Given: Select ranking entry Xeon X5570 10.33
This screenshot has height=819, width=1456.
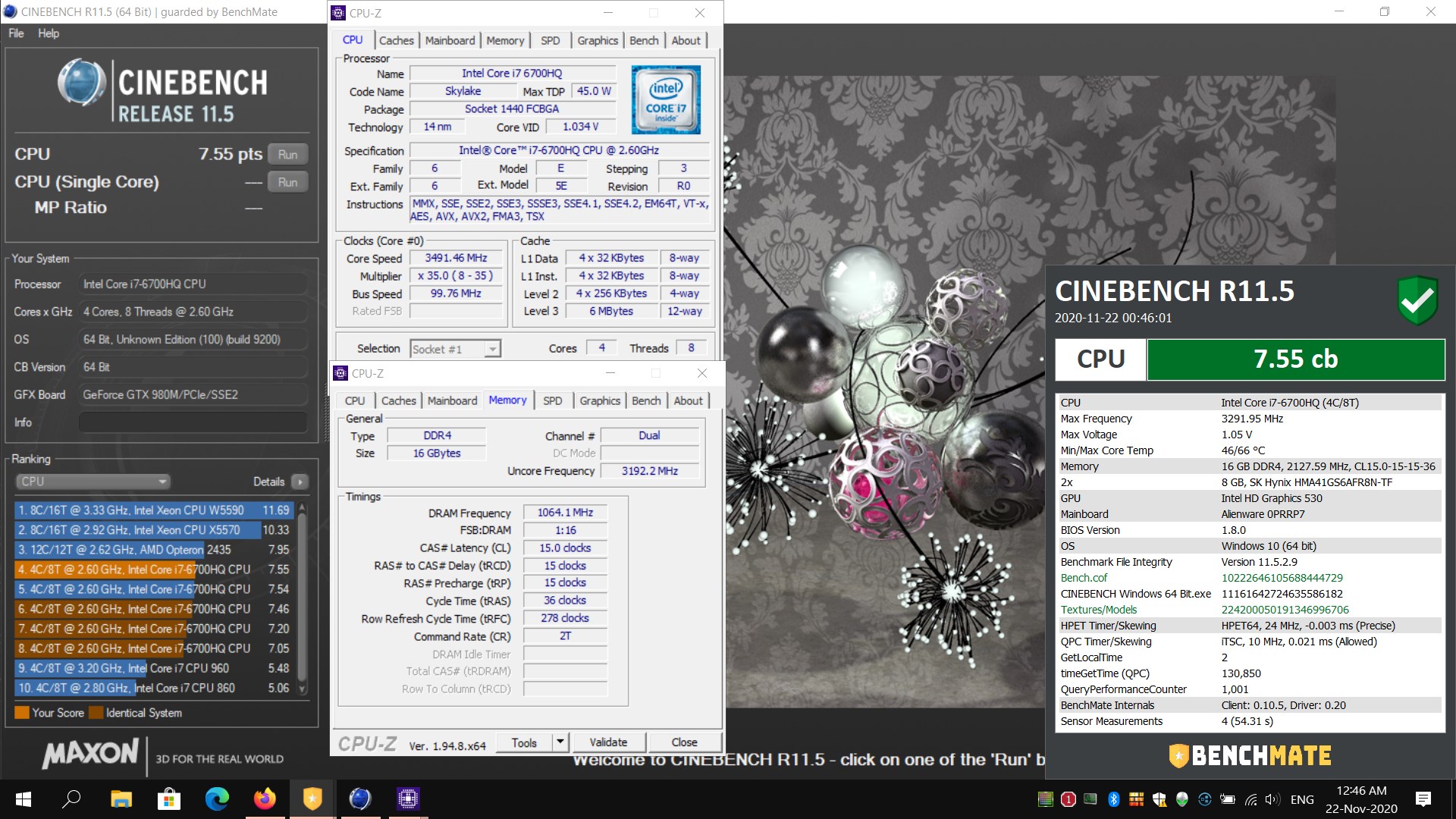Looking at the screenshot, I should [153, 530].
